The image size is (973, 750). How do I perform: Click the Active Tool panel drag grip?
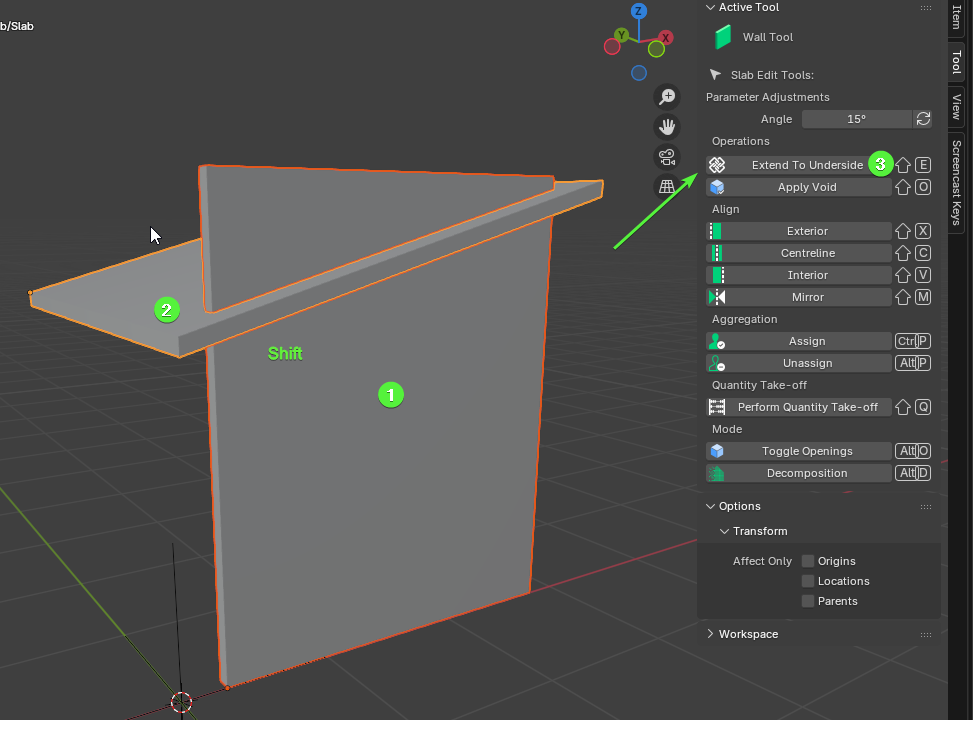coord(926,8)
